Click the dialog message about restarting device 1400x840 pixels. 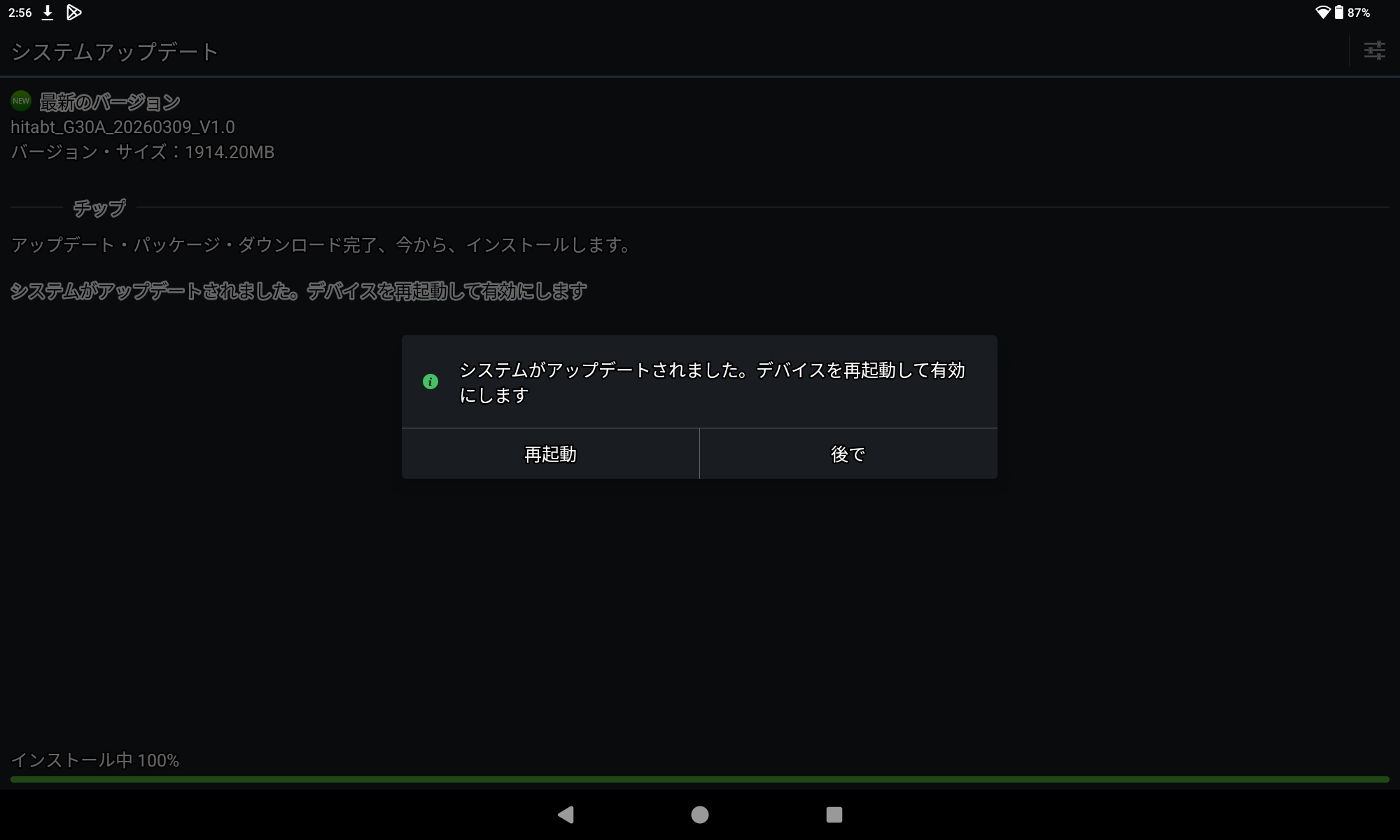pyautogui.click(x=712, y=382)
